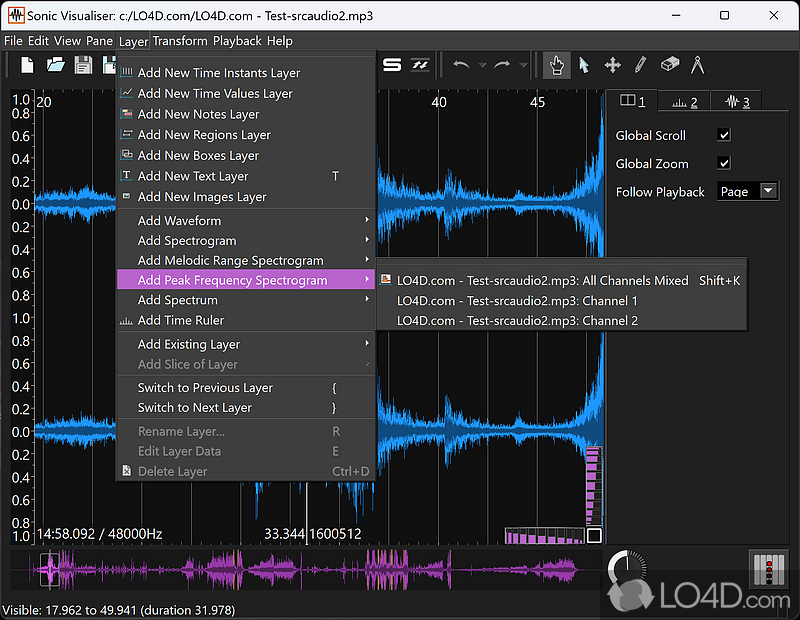Choose Add New Boxes Layer
The width and height of the screenshot is (800, 620).
click(x=246, y=155)
